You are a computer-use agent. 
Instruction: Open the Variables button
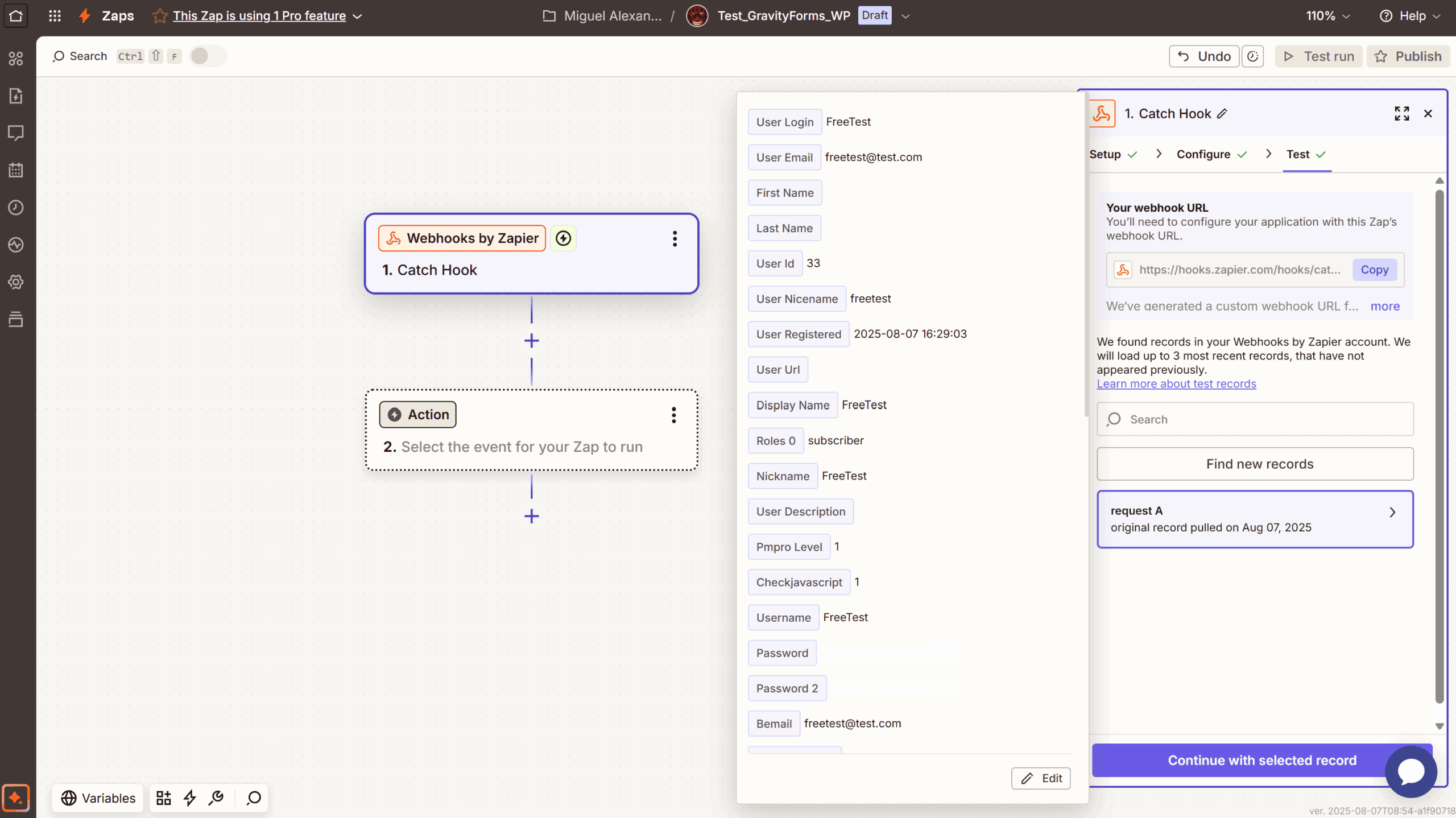(98, 798)
